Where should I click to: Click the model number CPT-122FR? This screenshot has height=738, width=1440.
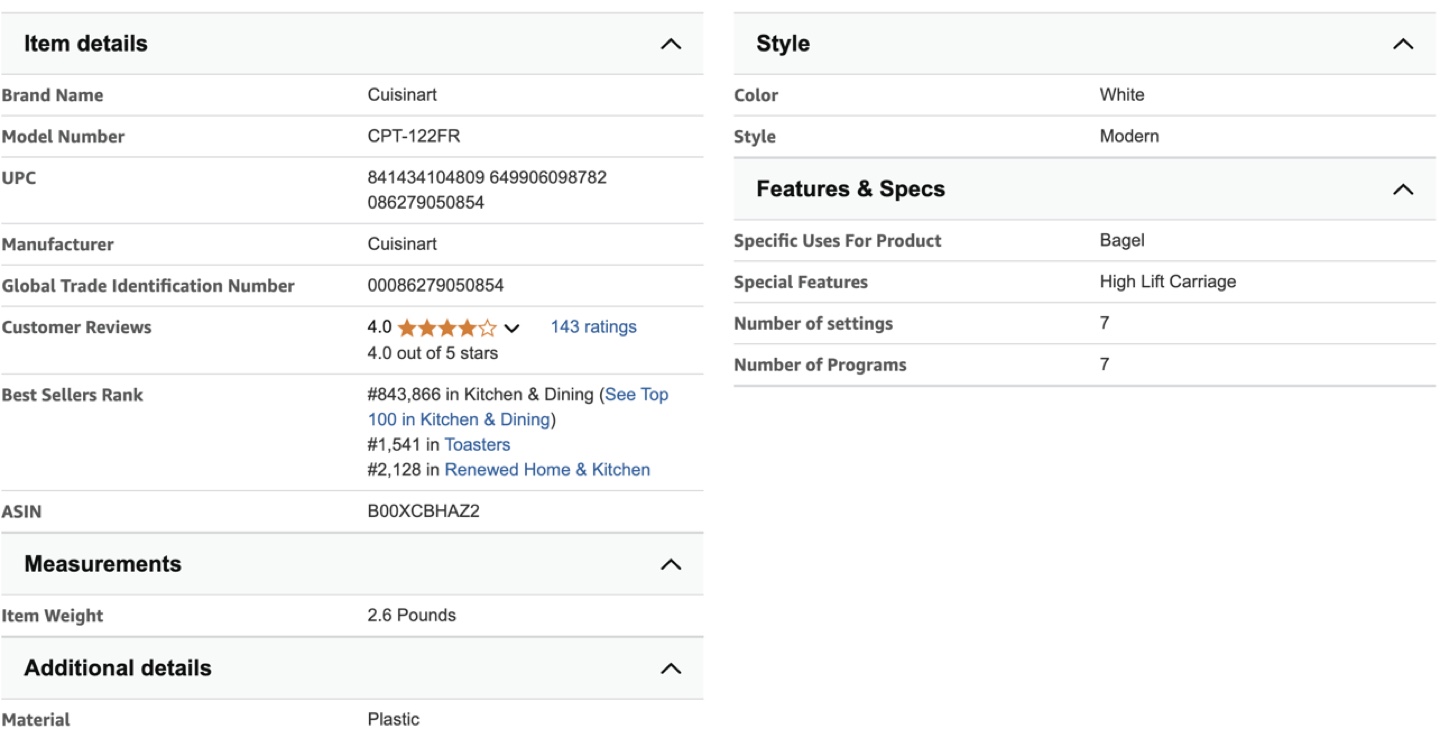tap(414, 137)
